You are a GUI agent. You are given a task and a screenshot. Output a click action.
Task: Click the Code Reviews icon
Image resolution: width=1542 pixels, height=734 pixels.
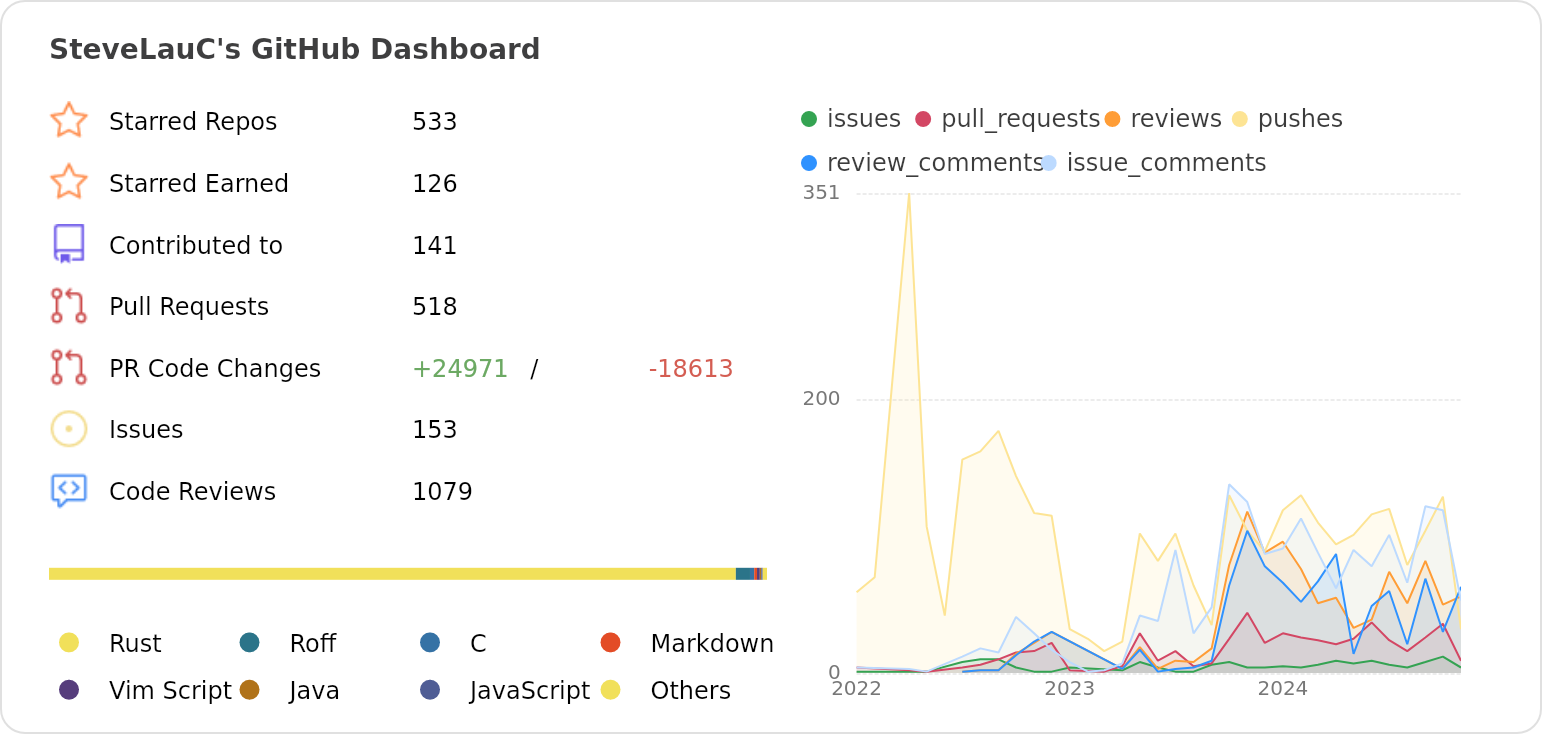tap(69, 491)
